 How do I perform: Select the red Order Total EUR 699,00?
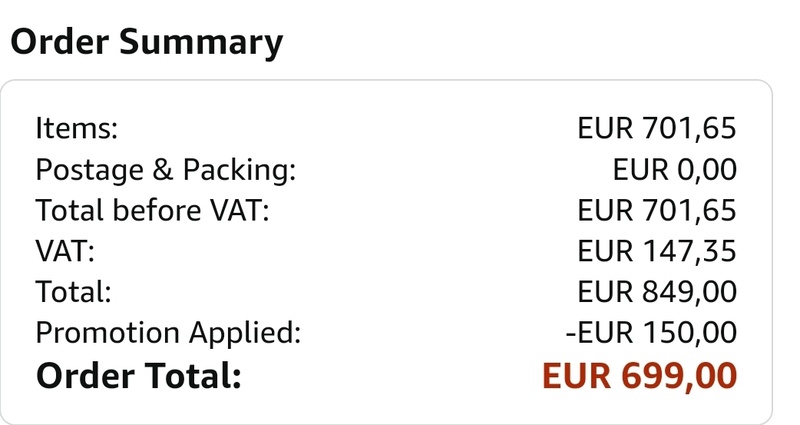click(x=639, y=376)
